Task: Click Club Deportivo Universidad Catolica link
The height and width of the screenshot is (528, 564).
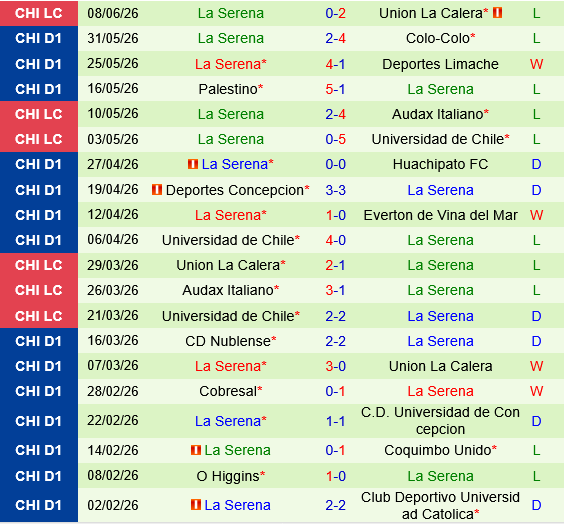Action: (440, 505)
